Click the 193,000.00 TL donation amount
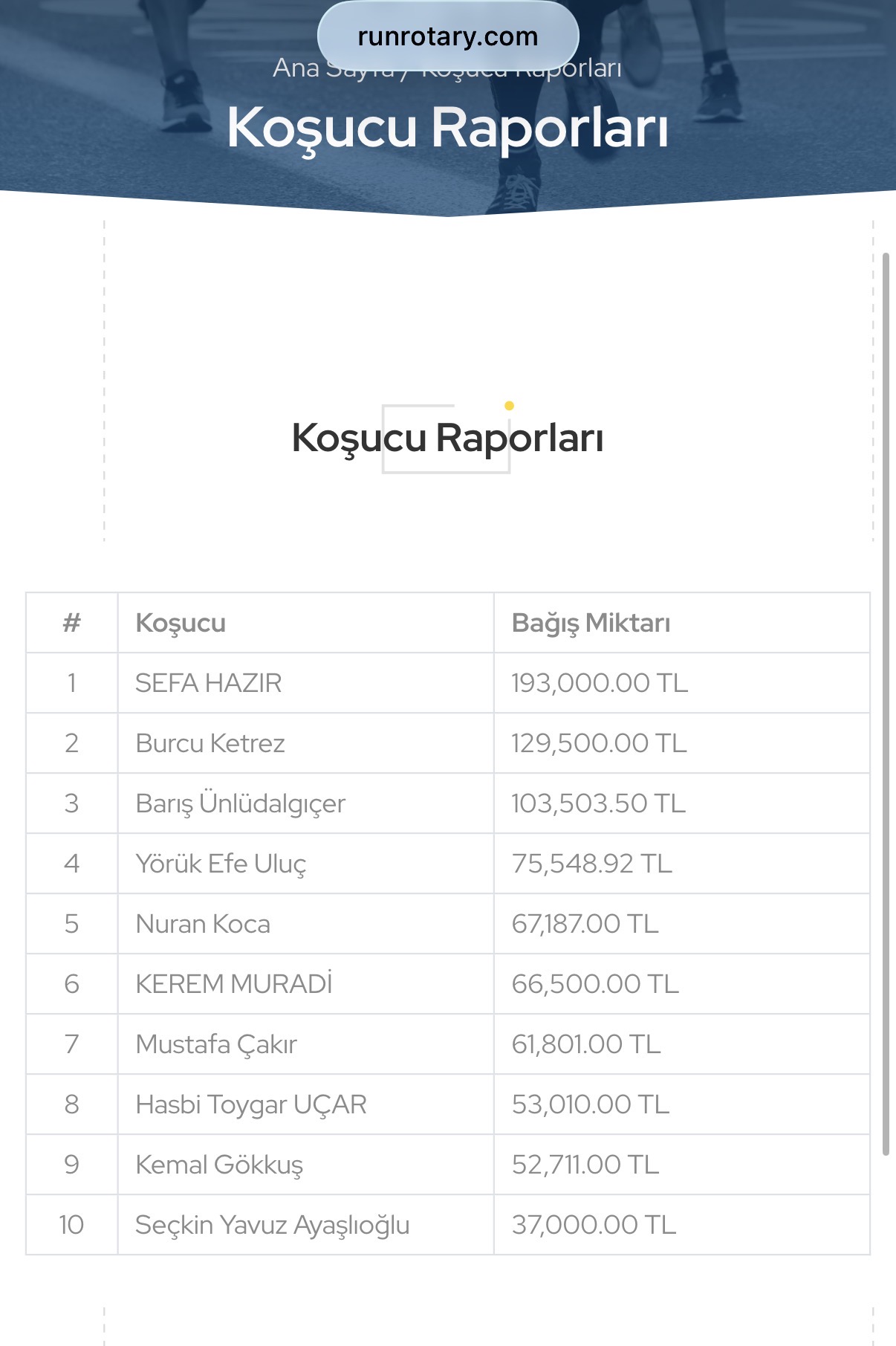 tap(600, 683)
